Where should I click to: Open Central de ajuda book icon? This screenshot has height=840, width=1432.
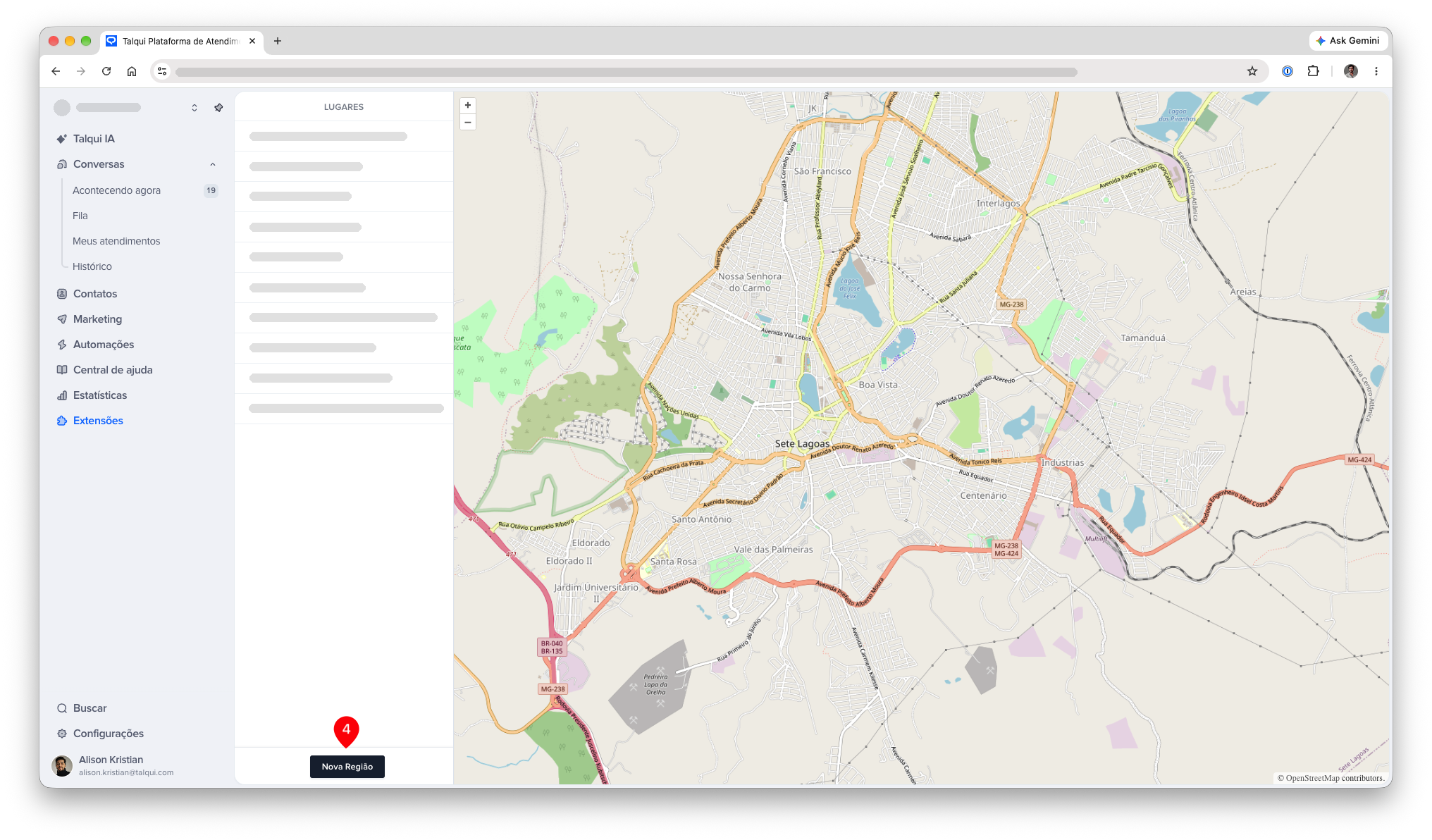click(x=62, y=370)
